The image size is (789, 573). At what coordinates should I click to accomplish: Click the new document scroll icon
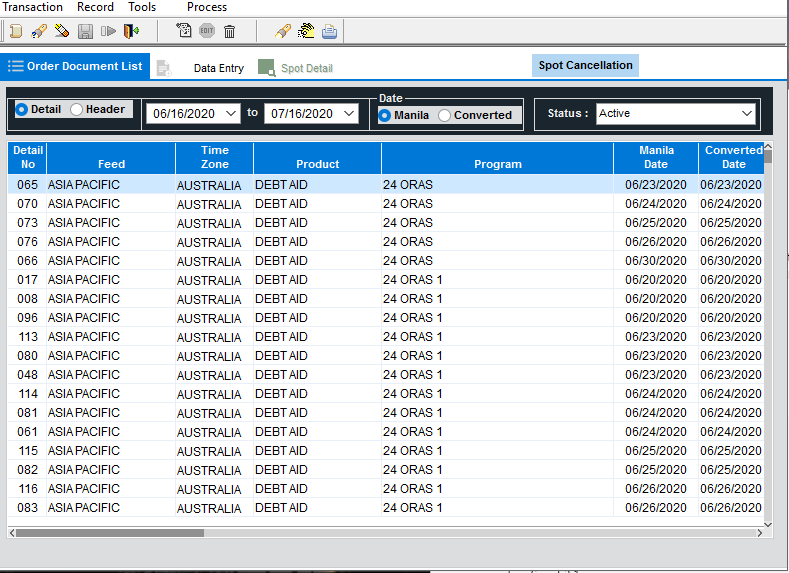15,32
